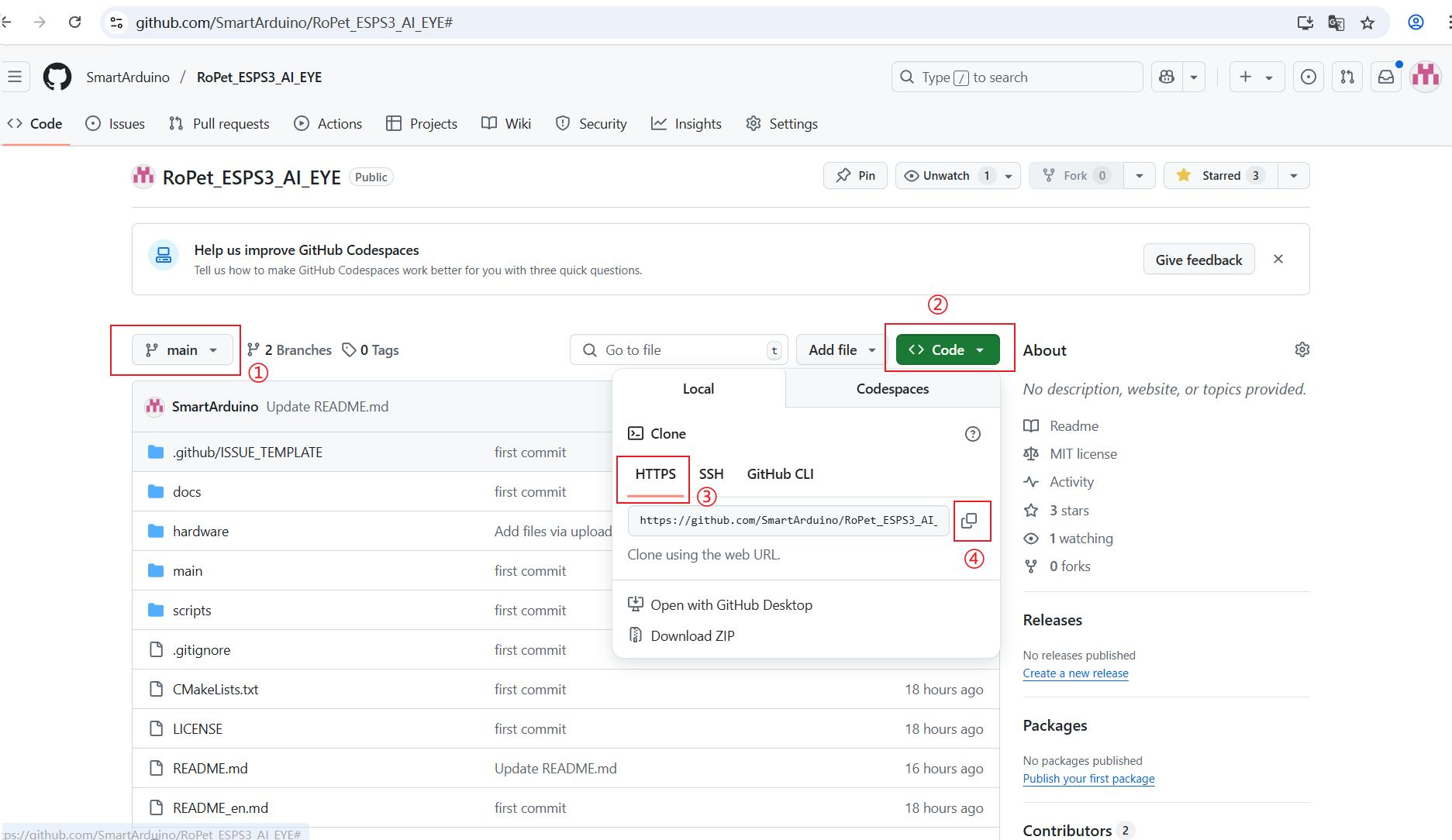Open the Pull requests shortcut icon in header

pyautogui.click(x=1347, y=77)
